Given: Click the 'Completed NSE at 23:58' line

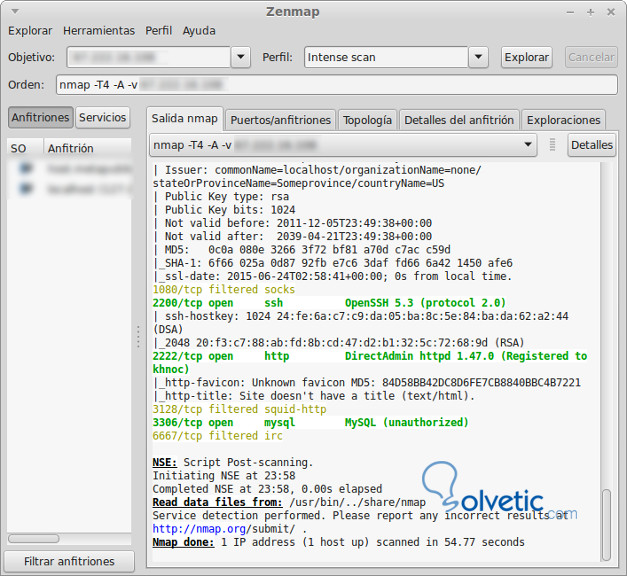Looking at the screenshot, I should 267,489.
